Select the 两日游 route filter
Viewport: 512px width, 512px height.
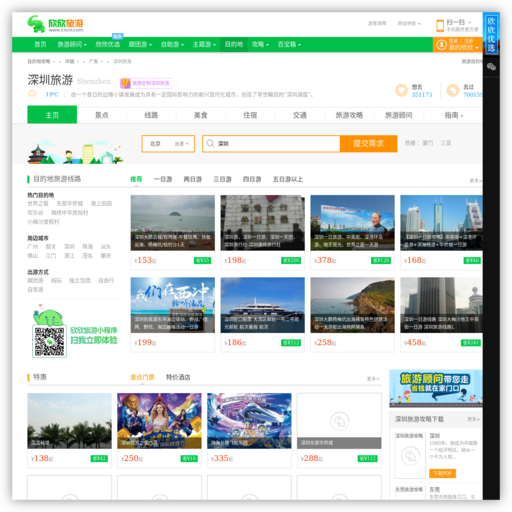click(x=193, y=179)
